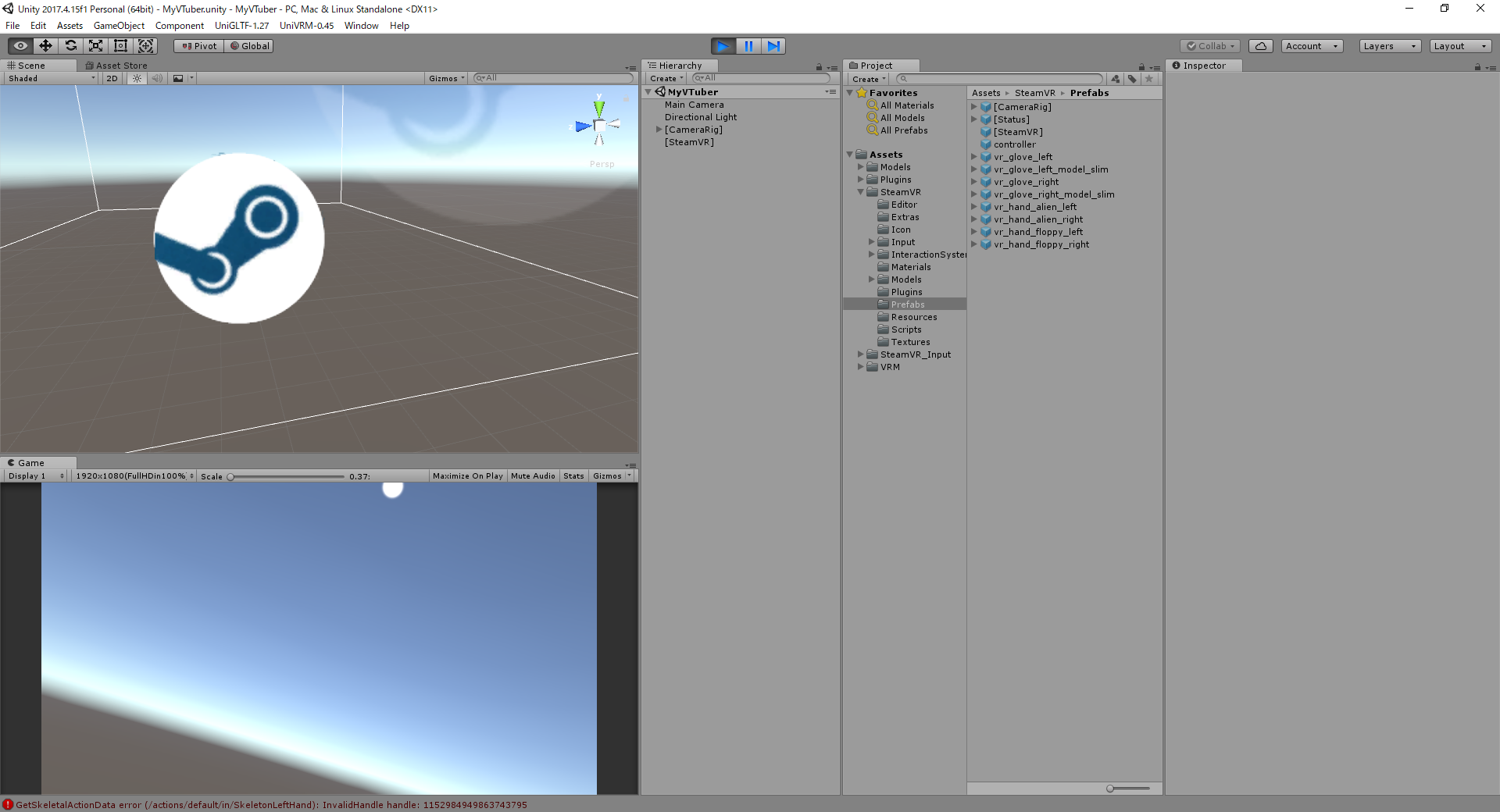Expand SteamVR_Input folder in Project
The image size is (1500, 812).
point(861,354)
